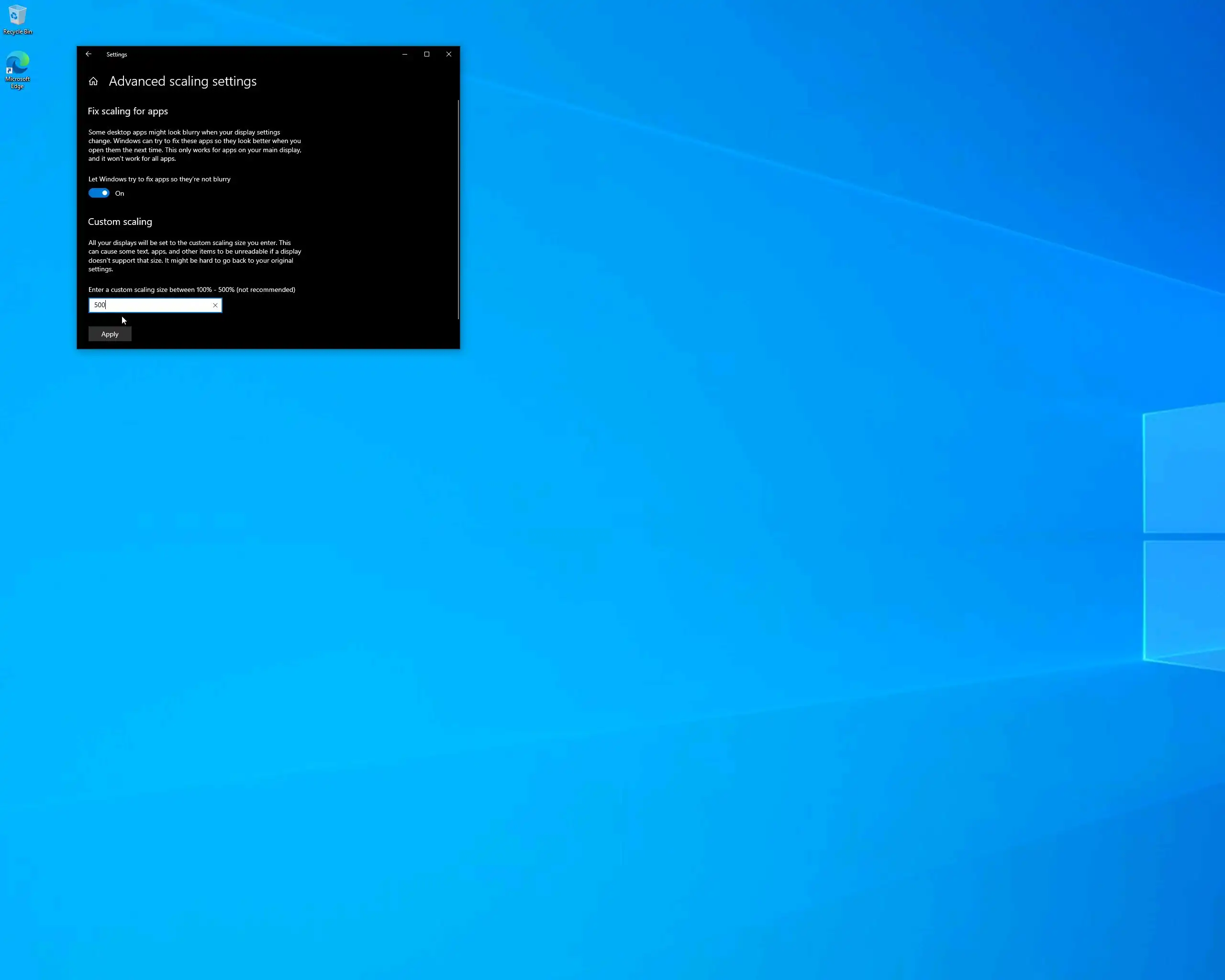Close the Settings window

449,54
